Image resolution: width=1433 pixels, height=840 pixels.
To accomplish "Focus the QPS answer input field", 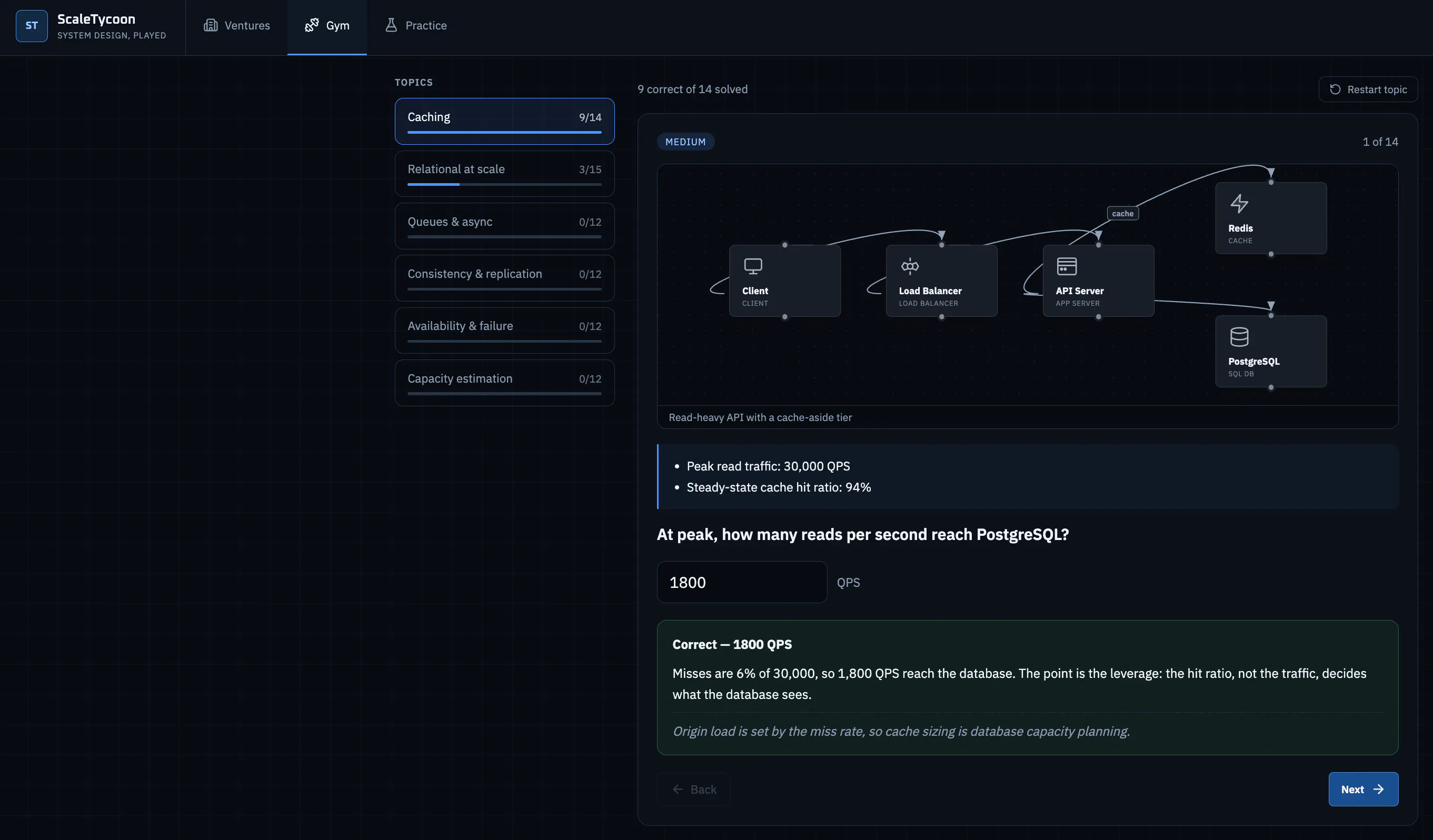I will (x=742, y=582).
